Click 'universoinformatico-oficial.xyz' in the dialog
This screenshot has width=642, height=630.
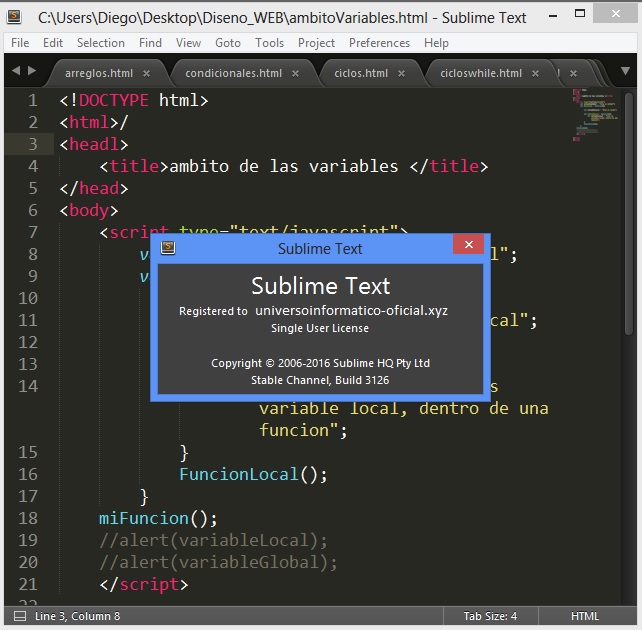[x=351, y=311]
